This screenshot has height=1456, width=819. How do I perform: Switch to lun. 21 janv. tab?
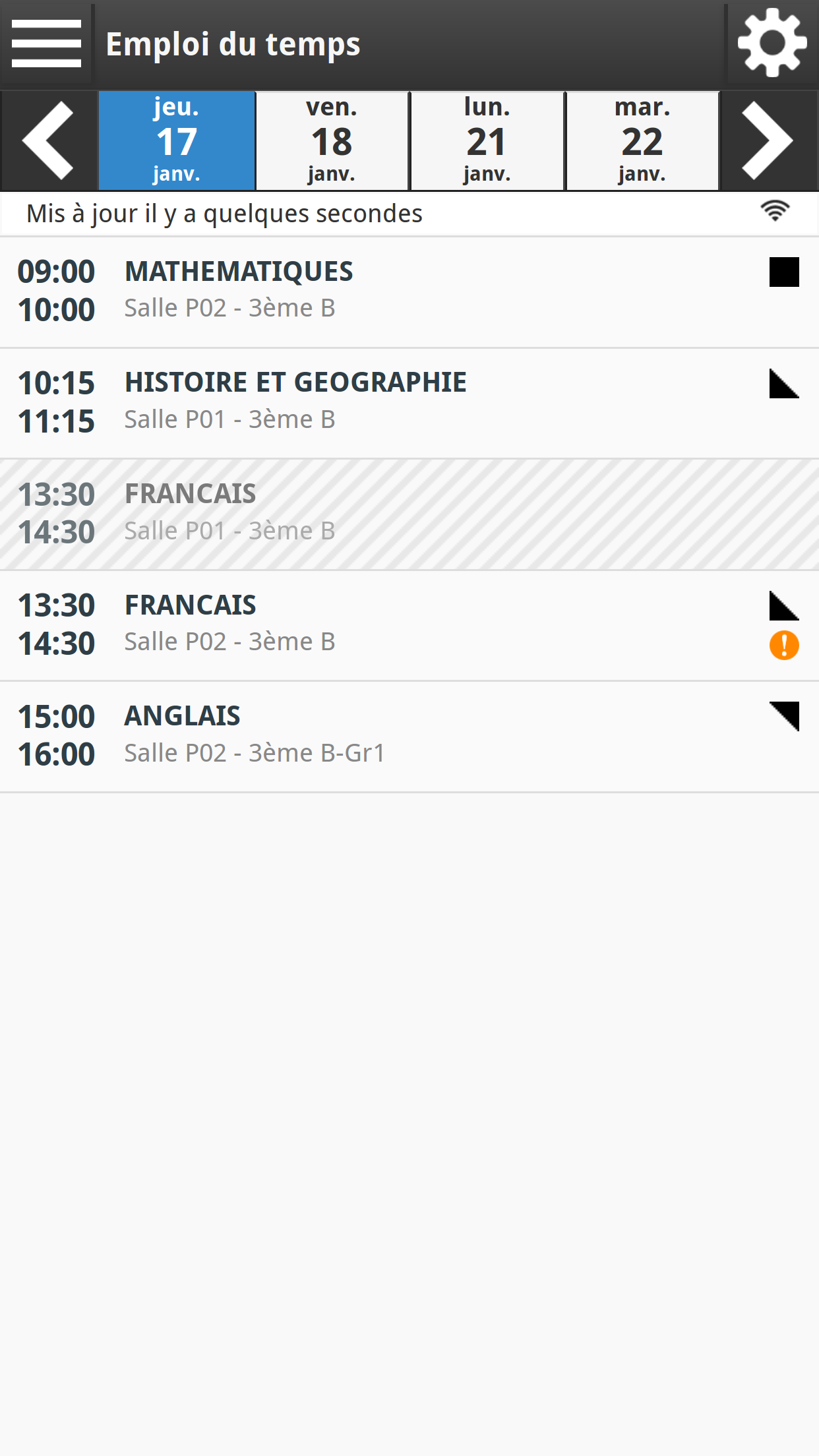(487, 140)
